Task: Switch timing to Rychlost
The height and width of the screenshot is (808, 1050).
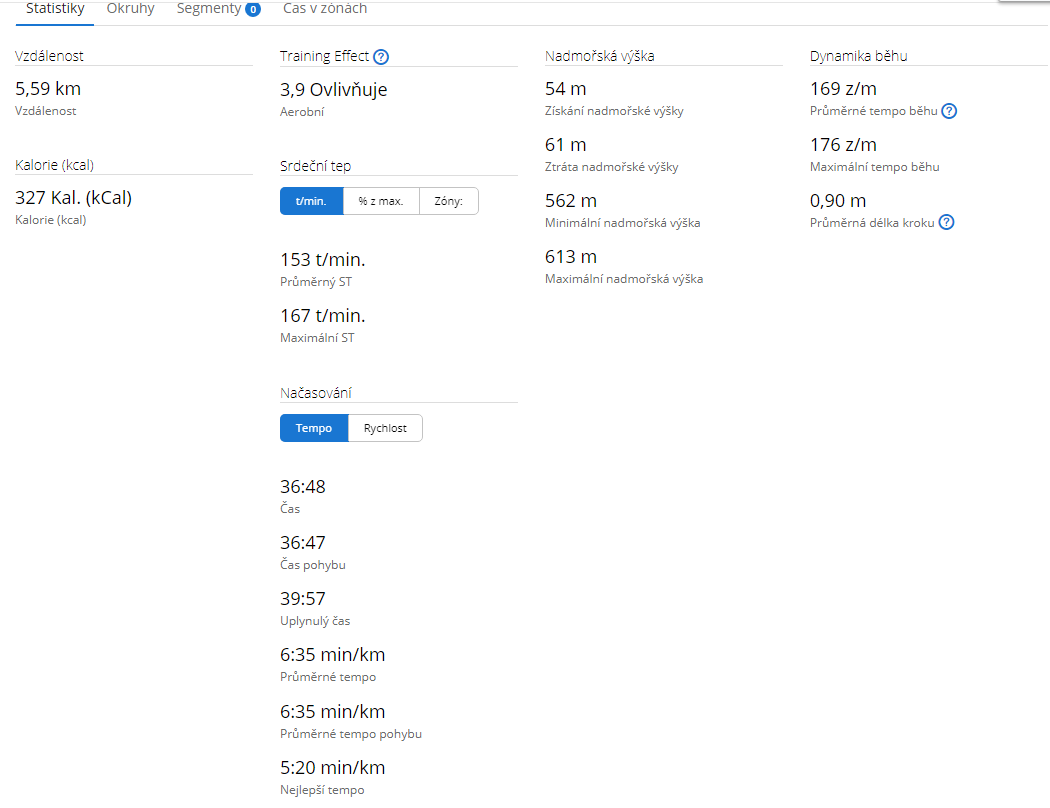Action: [385, 428]
